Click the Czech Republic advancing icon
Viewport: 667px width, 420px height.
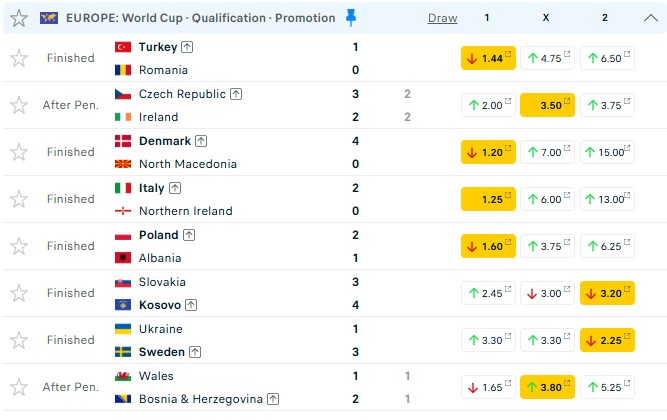coord(236,94)
